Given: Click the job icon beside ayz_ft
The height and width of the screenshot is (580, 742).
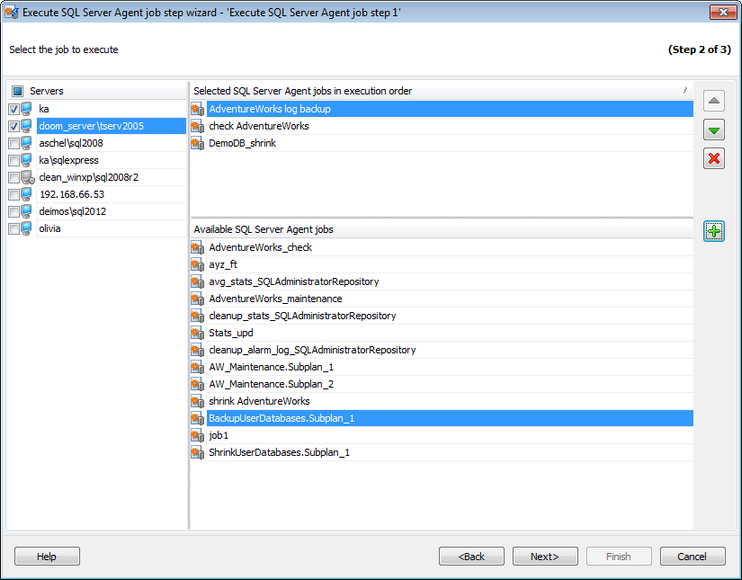Looking at the screenshot, I should (x=198, y=264).
